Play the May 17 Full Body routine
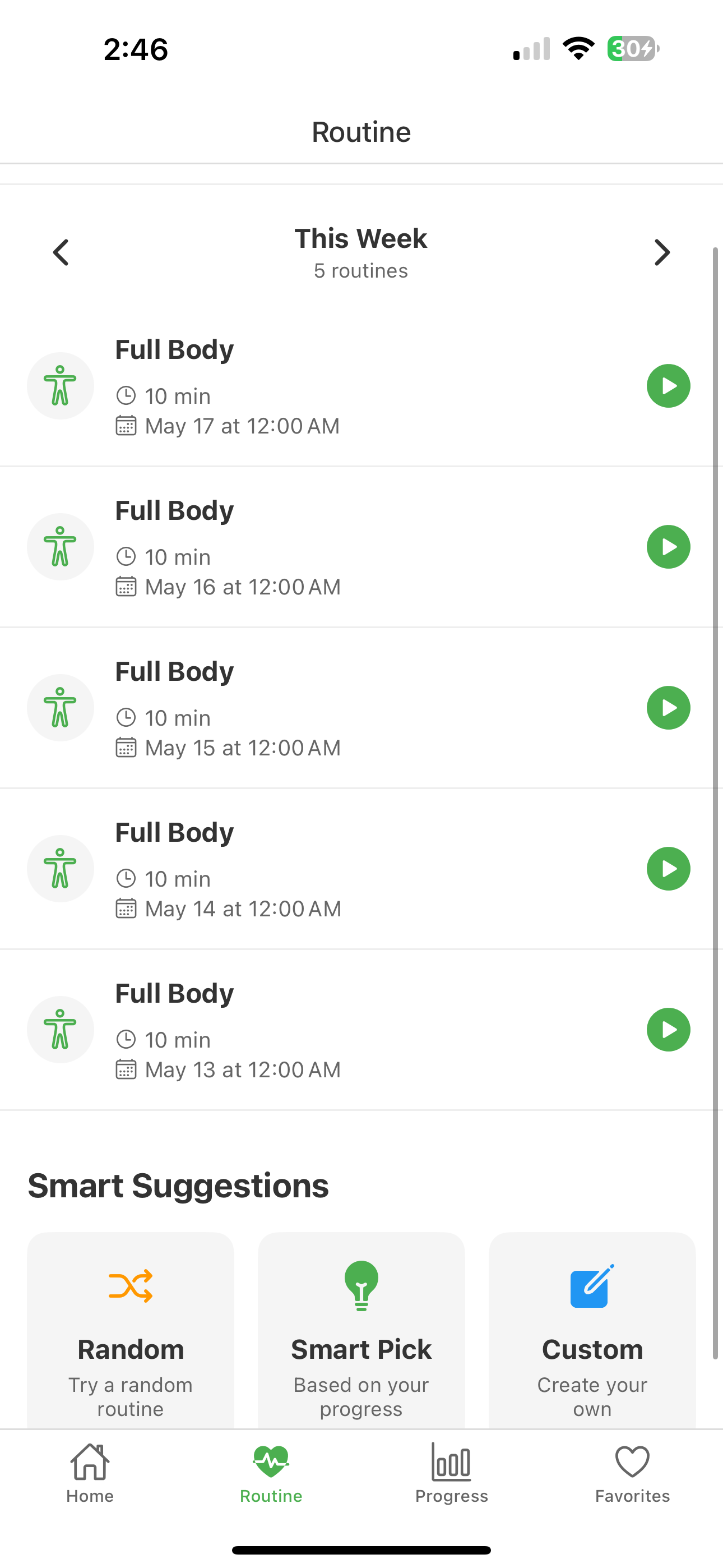723x1568 pixels. pos(668,386)
